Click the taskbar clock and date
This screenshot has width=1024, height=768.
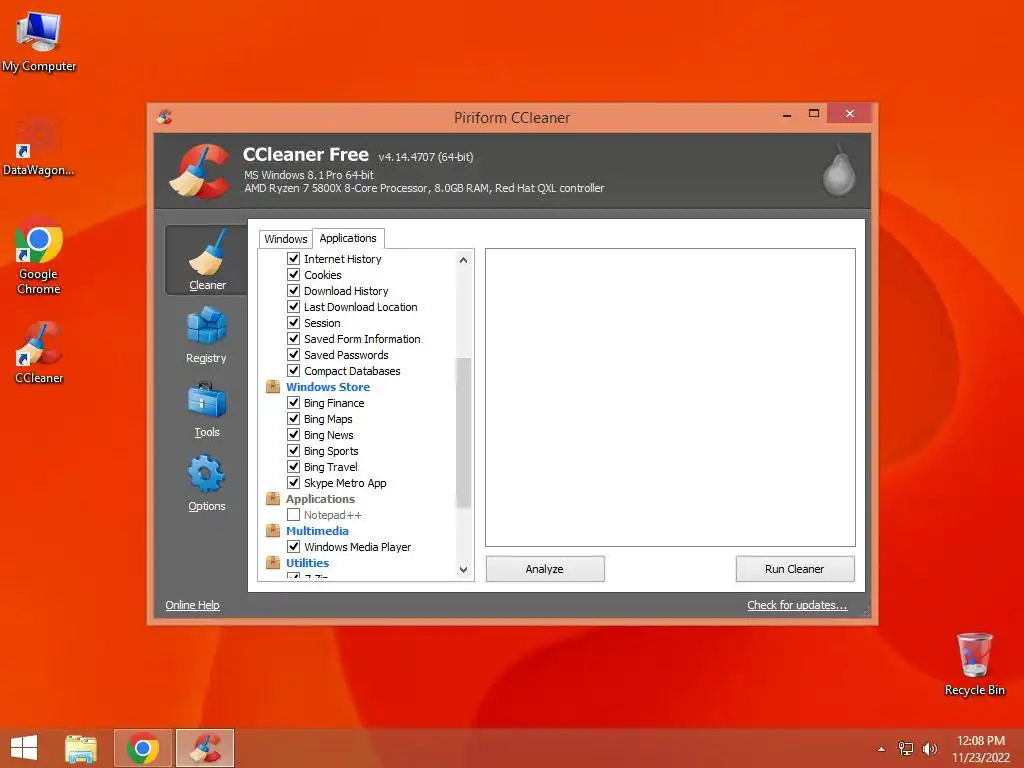[x=981, y=749]
